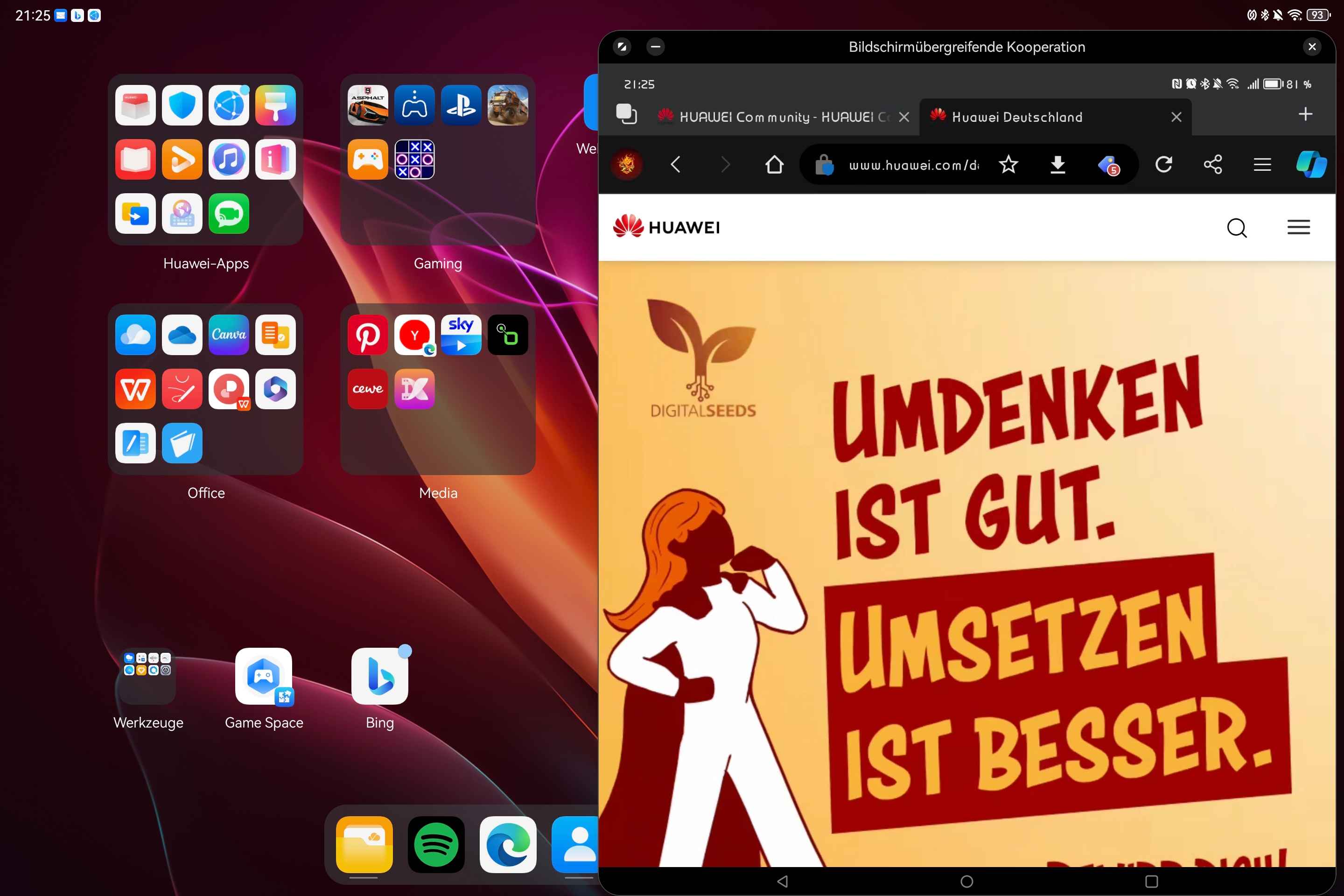Launch the CEWE app in Media folder
The height and width of the screenshot is (896, 1344).
click(367, 389)
